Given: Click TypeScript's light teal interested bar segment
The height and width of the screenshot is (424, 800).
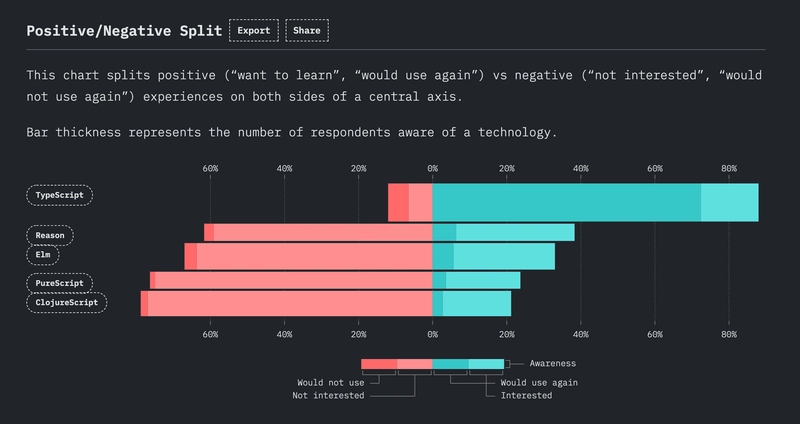Looking at the screenshot, I should point(730,203).
